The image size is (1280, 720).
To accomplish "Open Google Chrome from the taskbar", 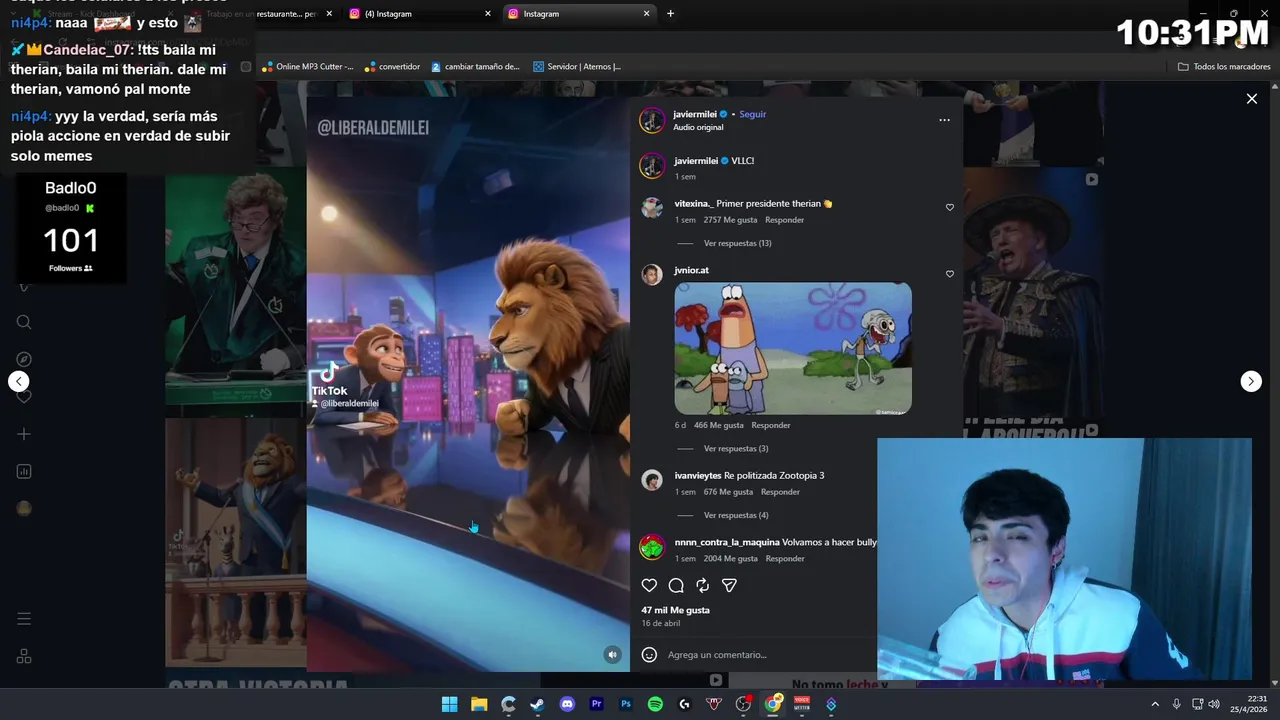I will (x=772, y=704).
